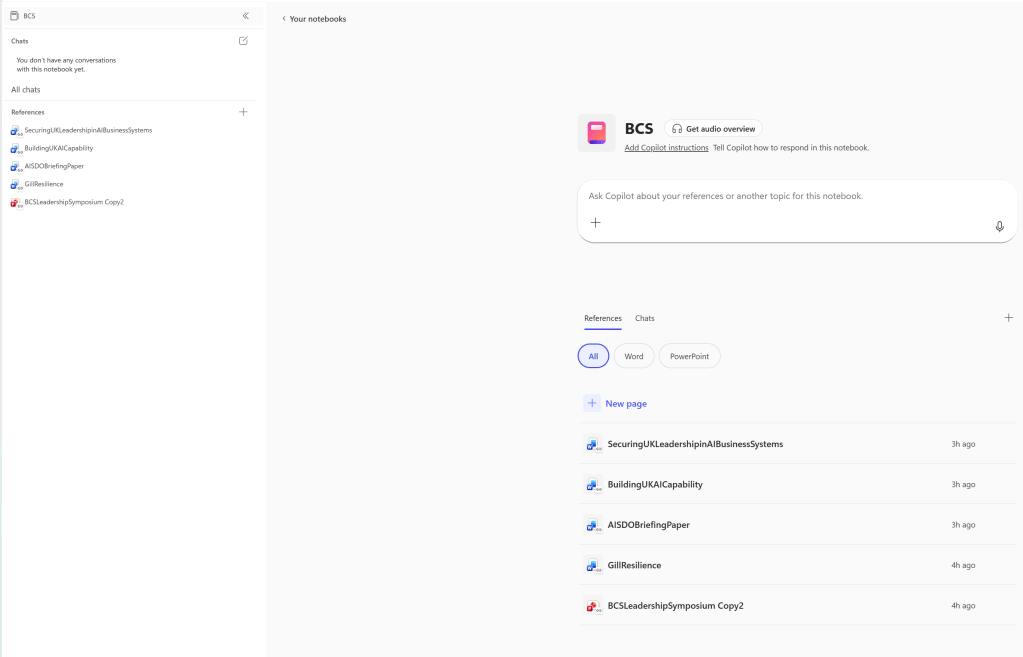Go back to Your notebooks
The height and width of the screenshot is (657, 1023).
[x=314, y=19]
